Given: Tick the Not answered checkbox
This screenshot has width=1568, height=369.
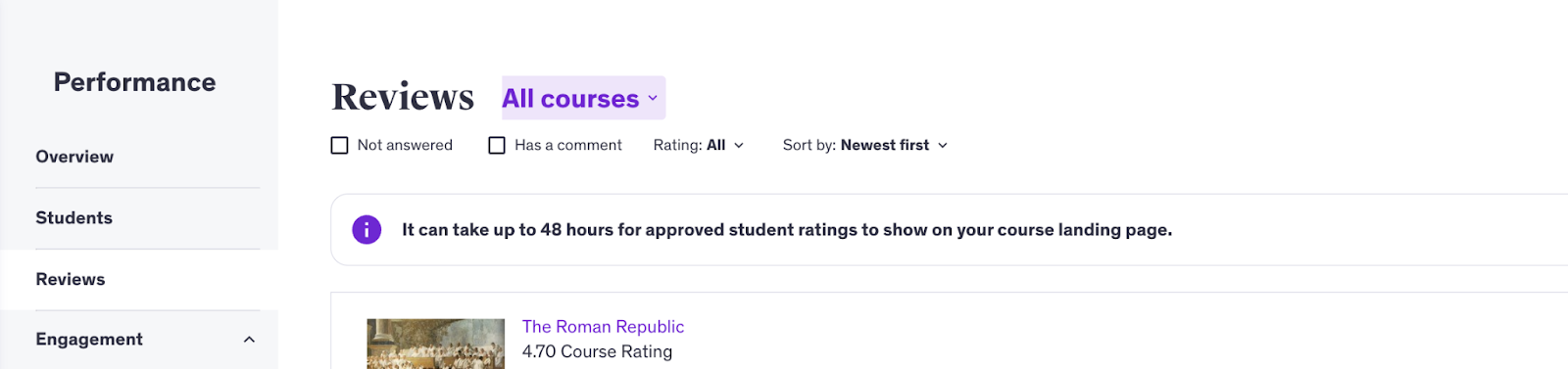Looking at the screenshot, I should (x=340, y=145).
